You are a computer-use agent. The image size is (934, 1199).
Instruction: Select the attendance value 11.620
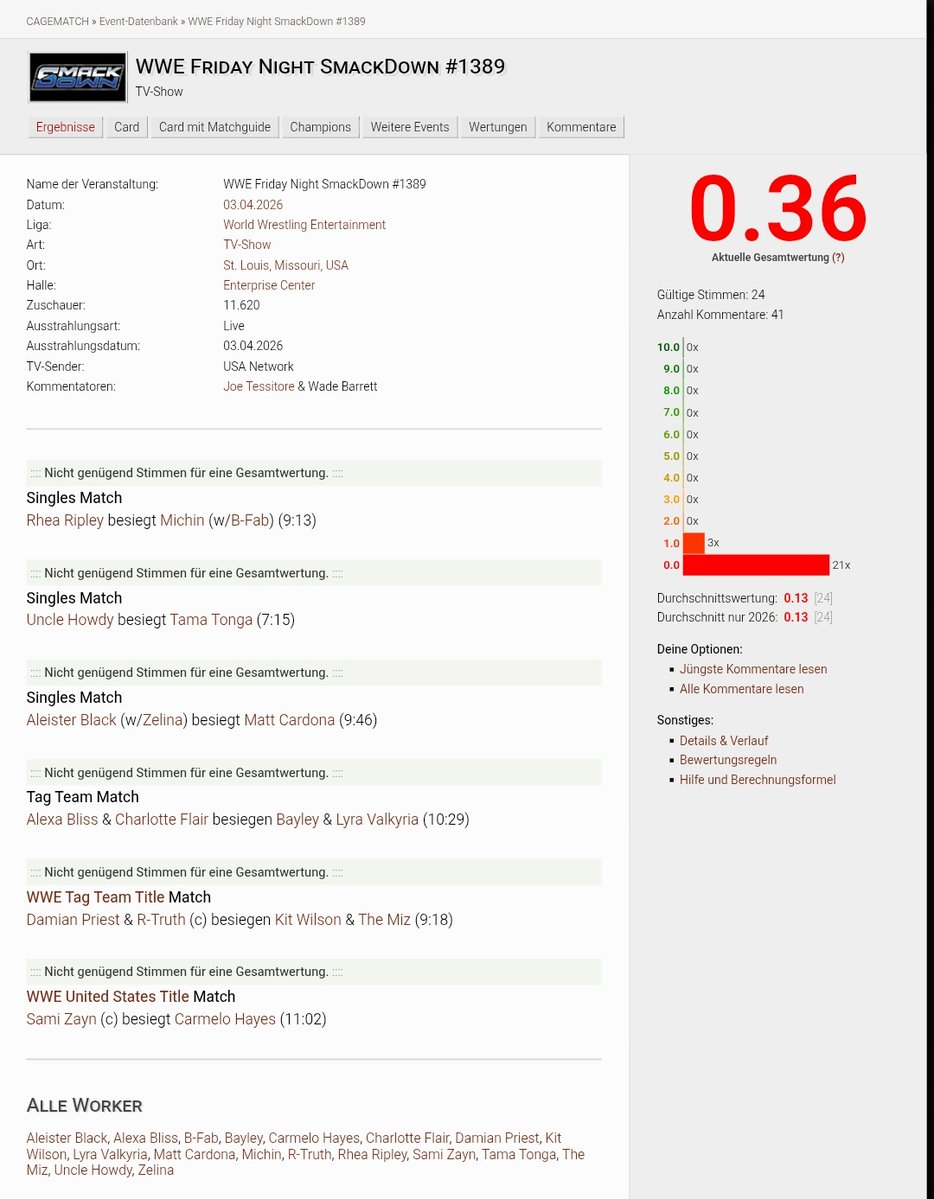point(242,306)
